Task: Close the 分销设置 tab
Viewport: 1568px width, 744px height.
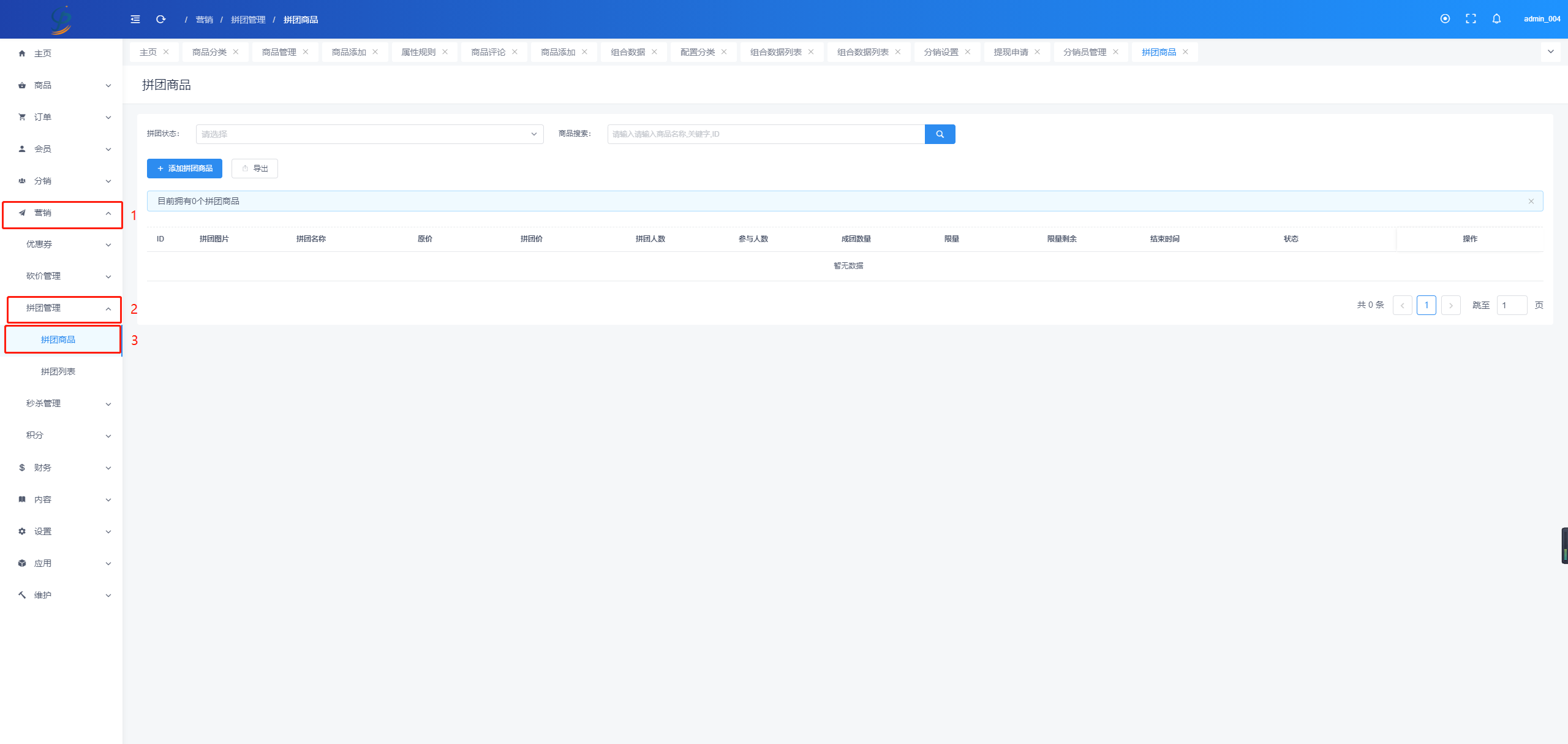Action: (968, 52)
